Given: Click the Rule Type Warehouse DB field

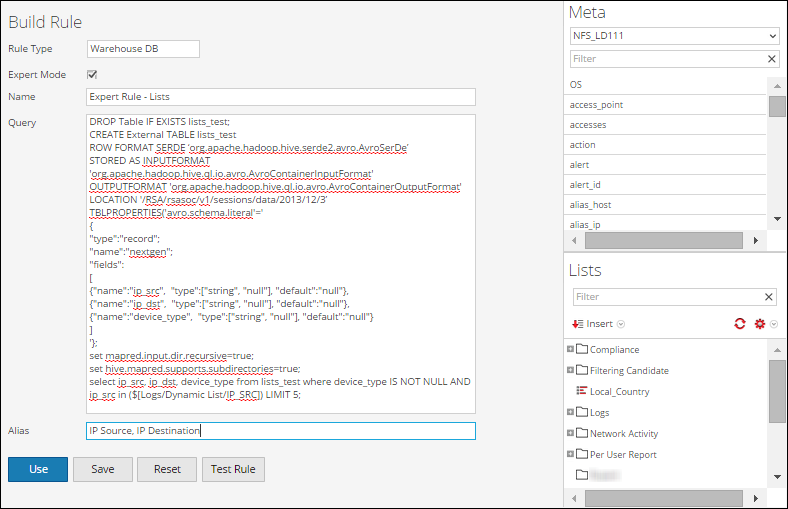Looking at the screenshot, I should click(x=143, y=49).
